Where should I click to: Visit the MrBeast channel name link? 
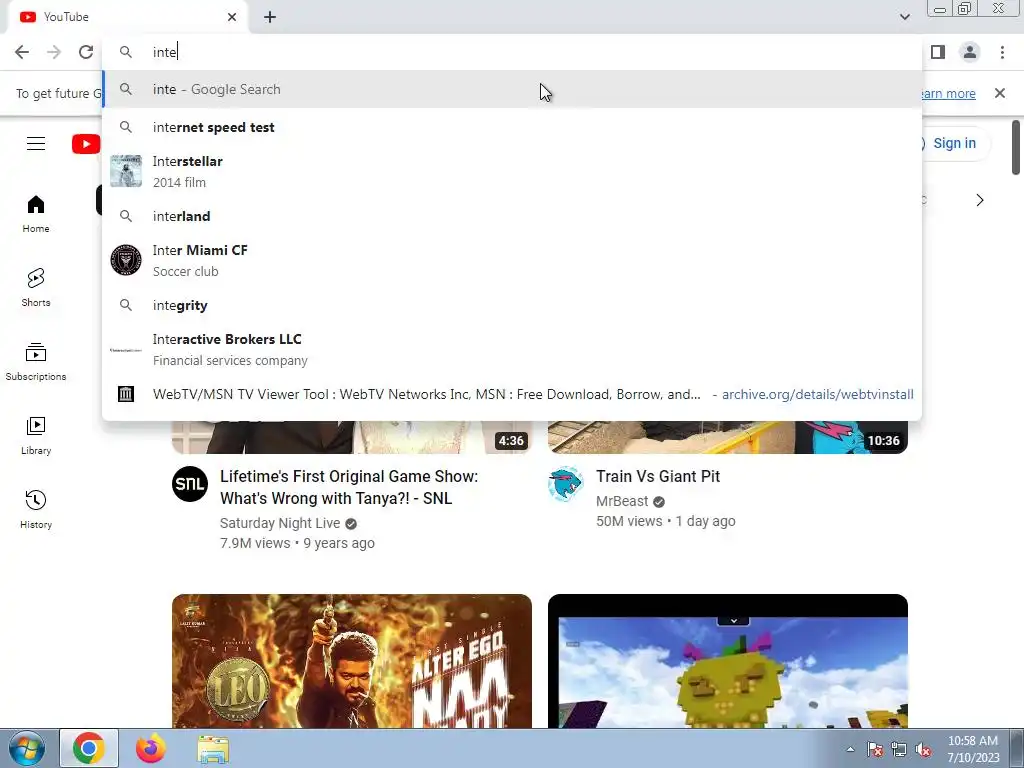622,501
